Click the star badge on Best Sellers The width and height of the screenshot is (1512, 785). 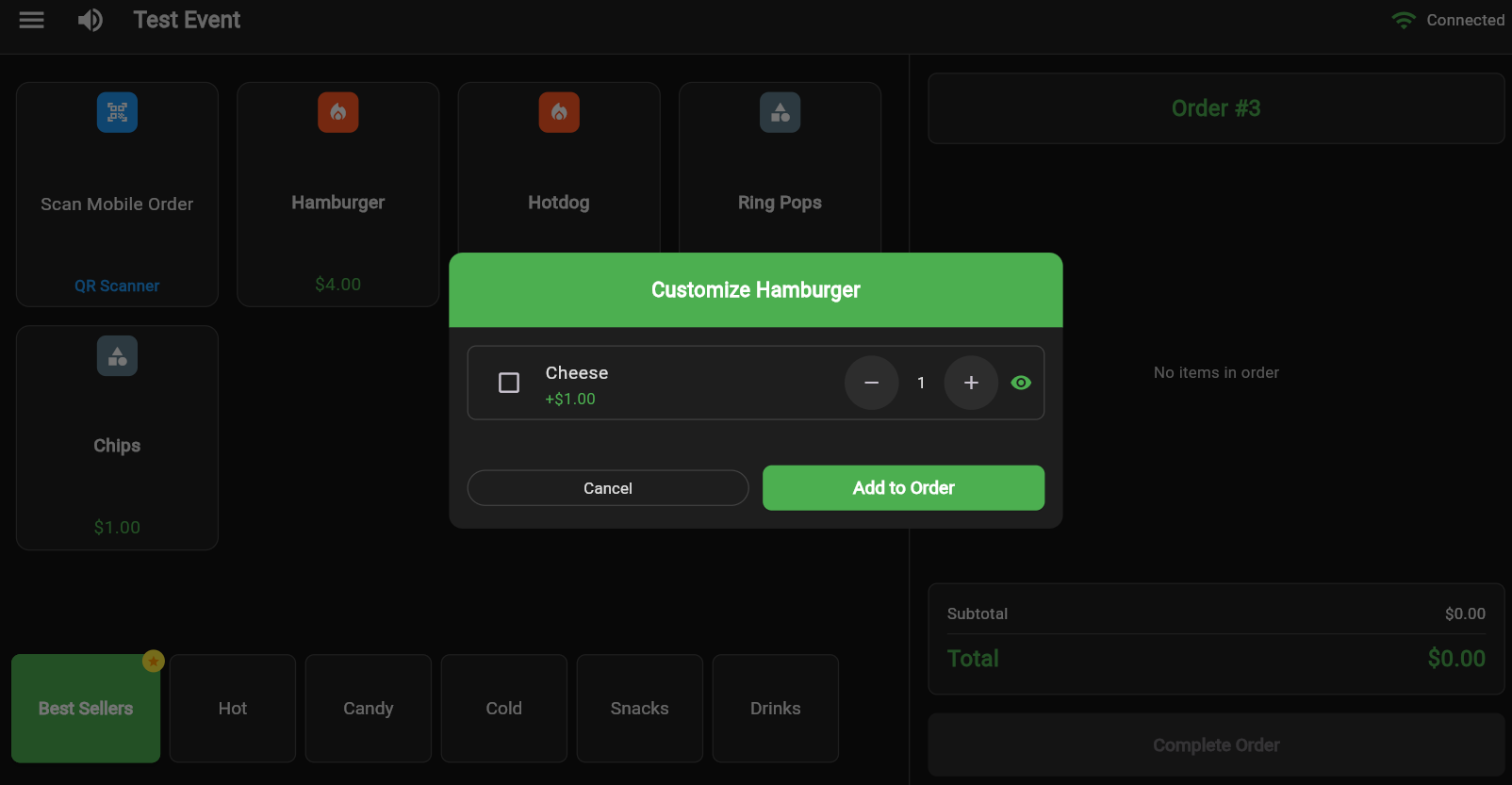154,662
